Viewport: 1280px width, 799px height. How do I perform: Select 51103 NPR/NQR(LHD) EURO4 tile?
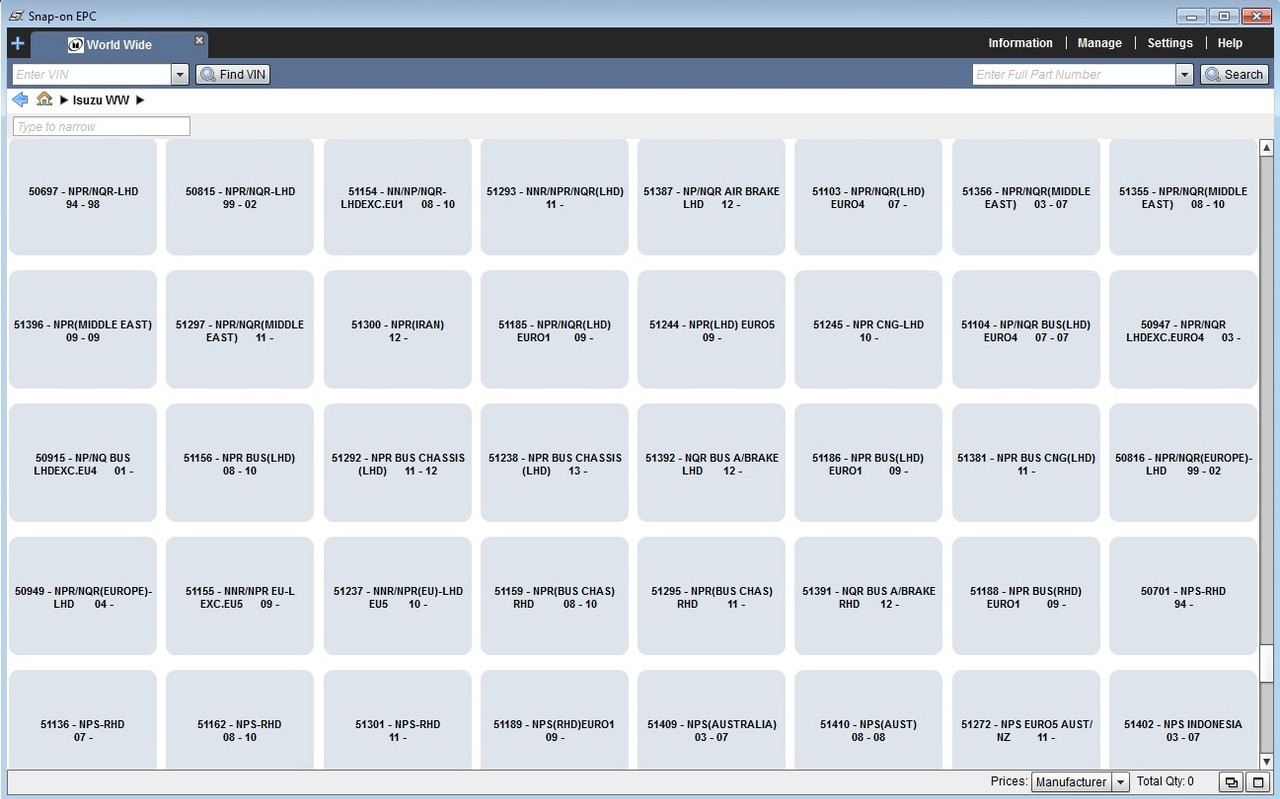click(869, 197)
